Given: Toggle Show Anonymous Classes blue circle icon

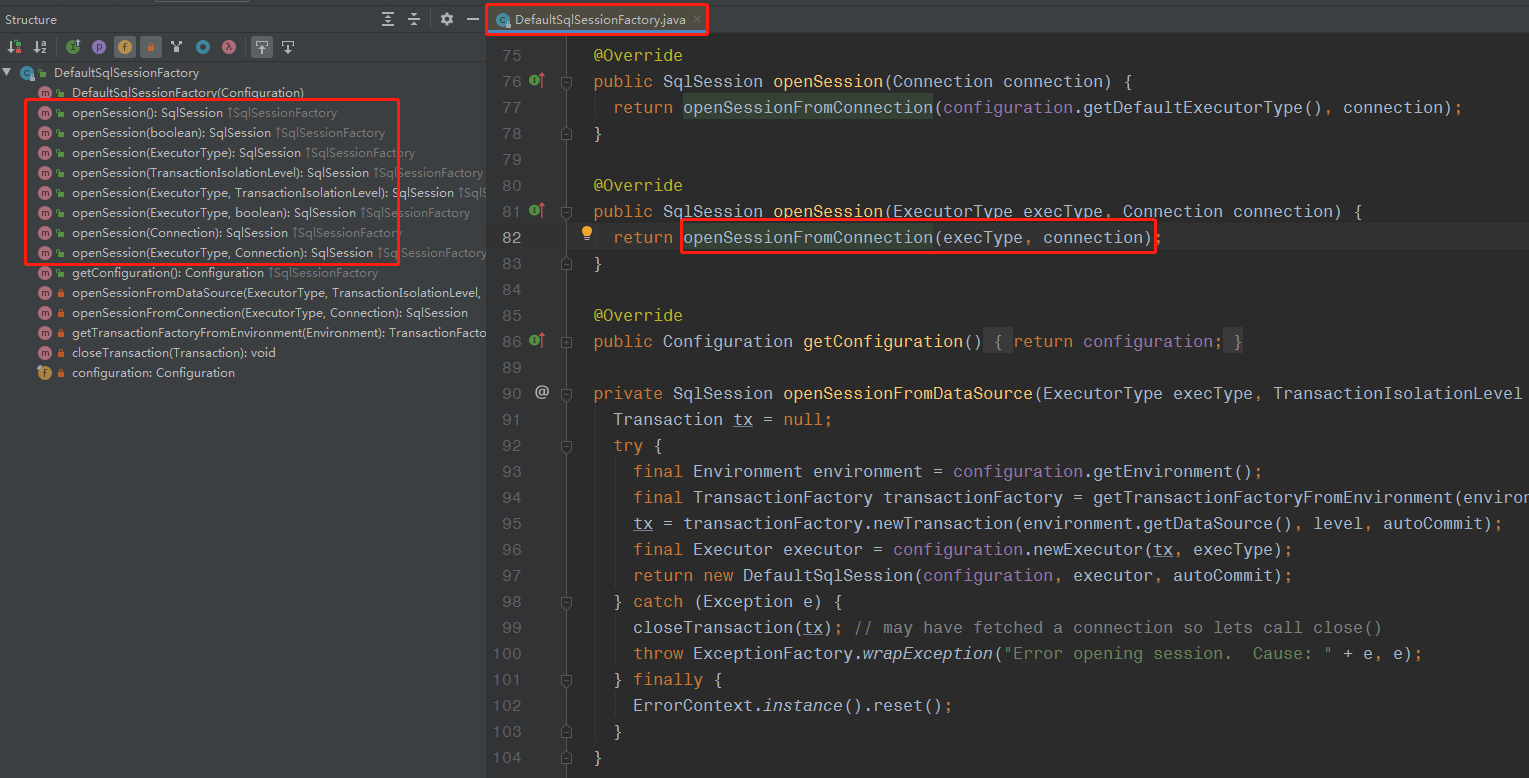Looking at the screenshot, I should tap(203, 47).
